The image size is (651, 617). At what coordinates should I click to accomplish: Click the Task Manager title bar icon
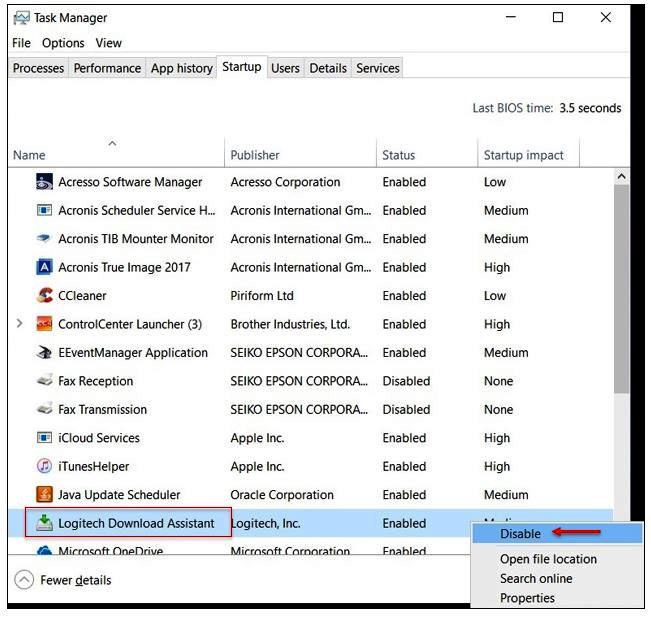(x=21, y=18)
